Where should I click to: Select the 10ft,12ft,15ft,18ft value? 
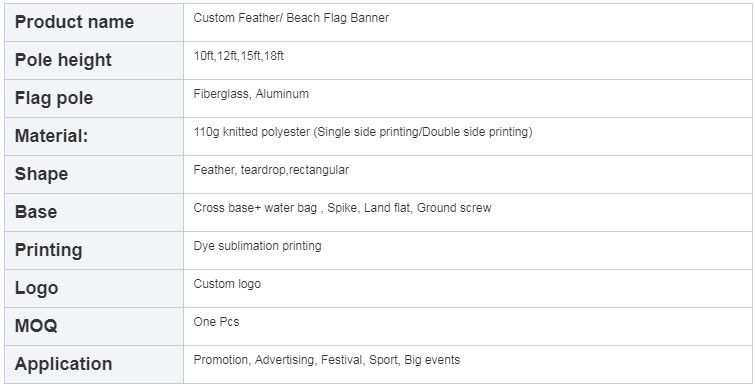pyautogui.click(x=238, y=56)
